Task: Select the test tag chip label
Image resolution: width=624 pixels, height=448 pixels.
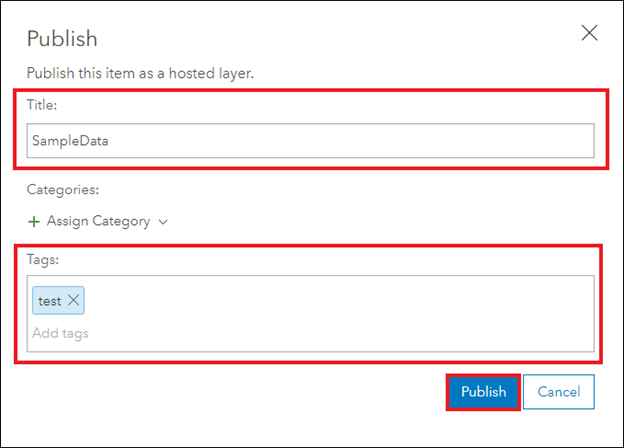Action: coord(50,301)
